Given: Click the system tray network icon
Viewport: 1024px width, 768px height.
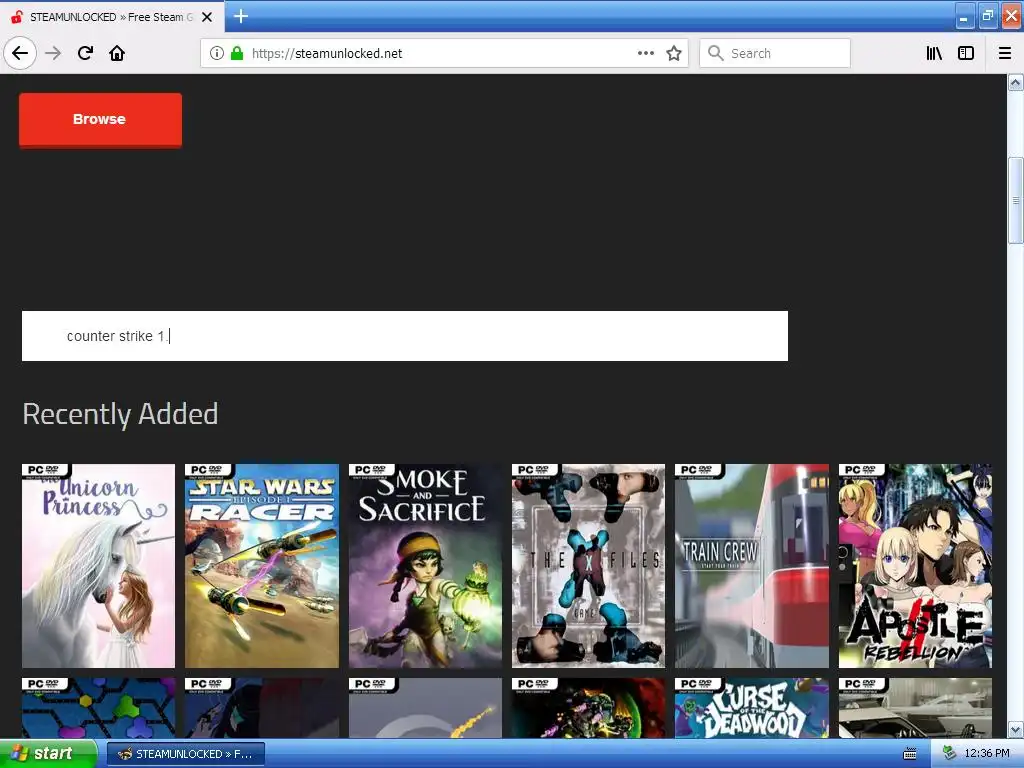Looking at the screenshot, I should [949, 754].
